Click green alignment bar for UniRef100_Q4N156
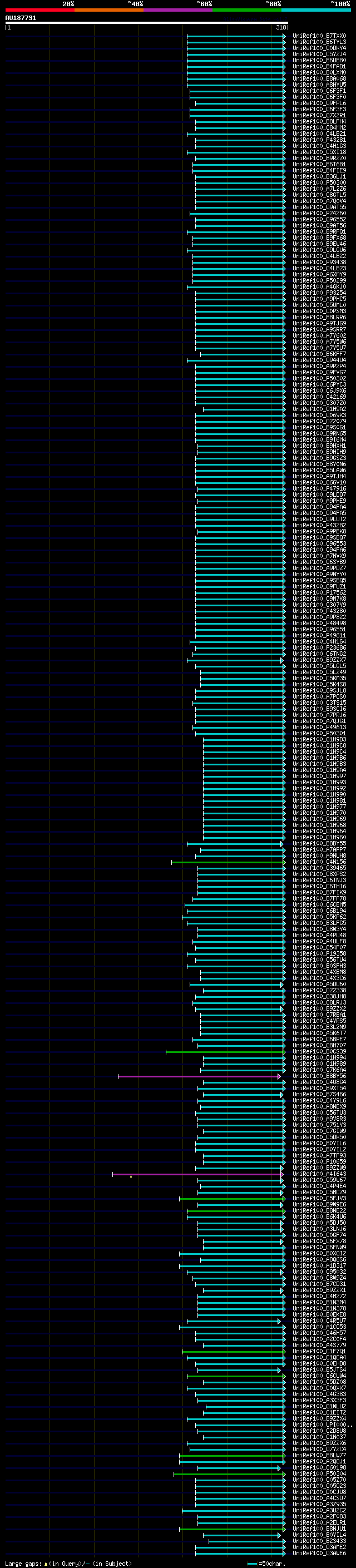 coord(228,862)
